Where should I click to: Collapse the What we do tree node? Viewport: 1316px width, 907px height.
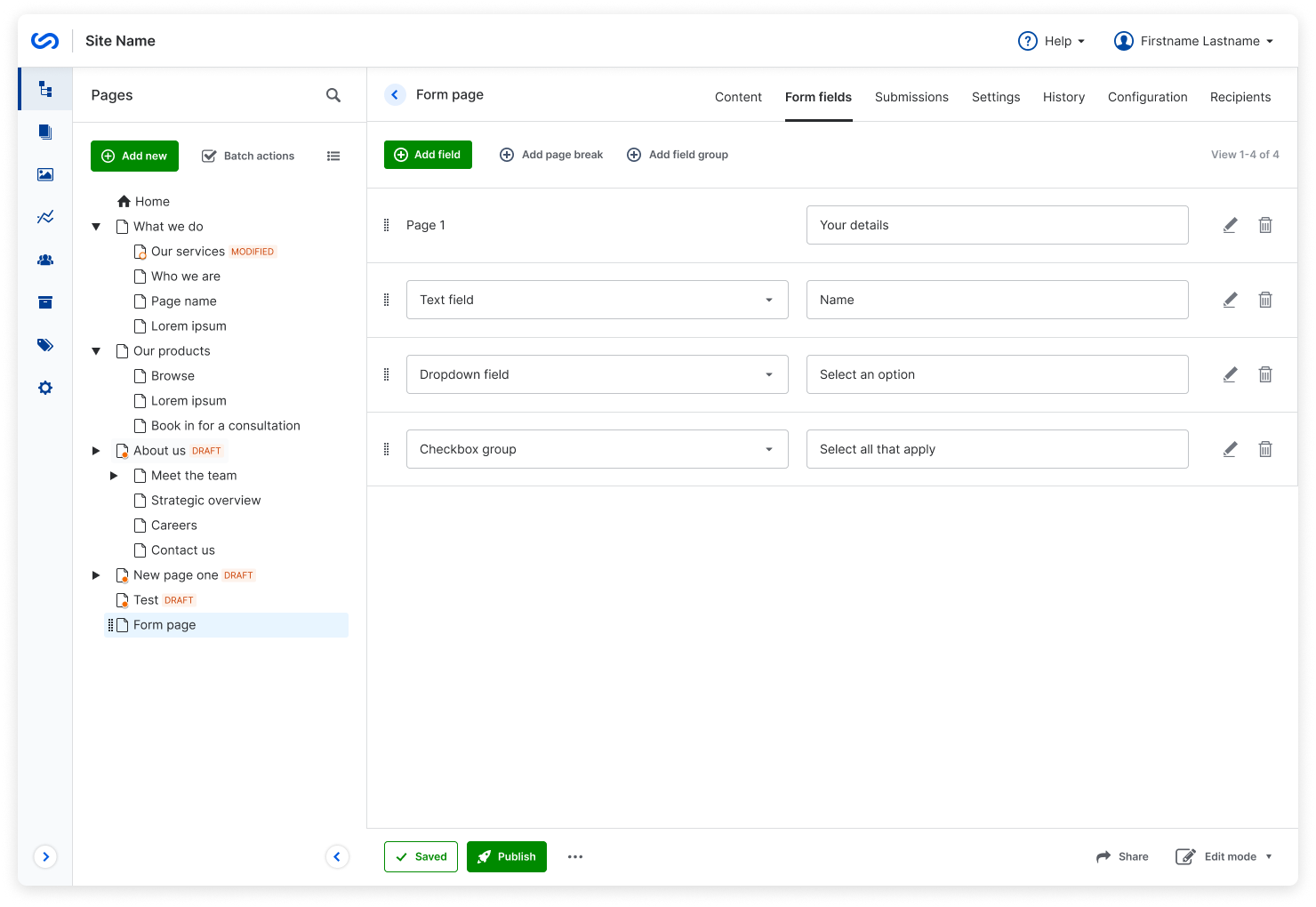96,227
